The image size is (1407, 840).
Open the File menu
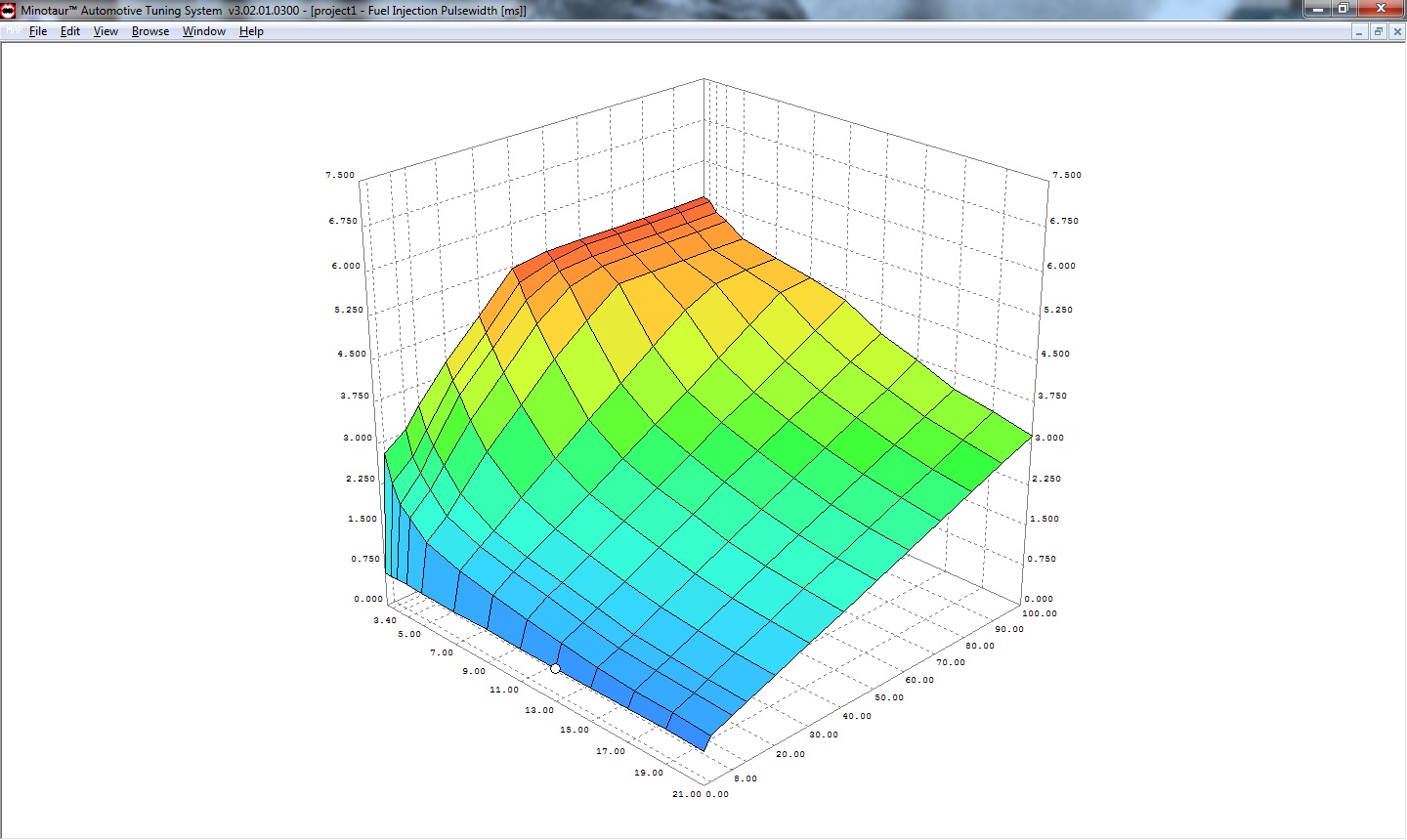(38, 31)
